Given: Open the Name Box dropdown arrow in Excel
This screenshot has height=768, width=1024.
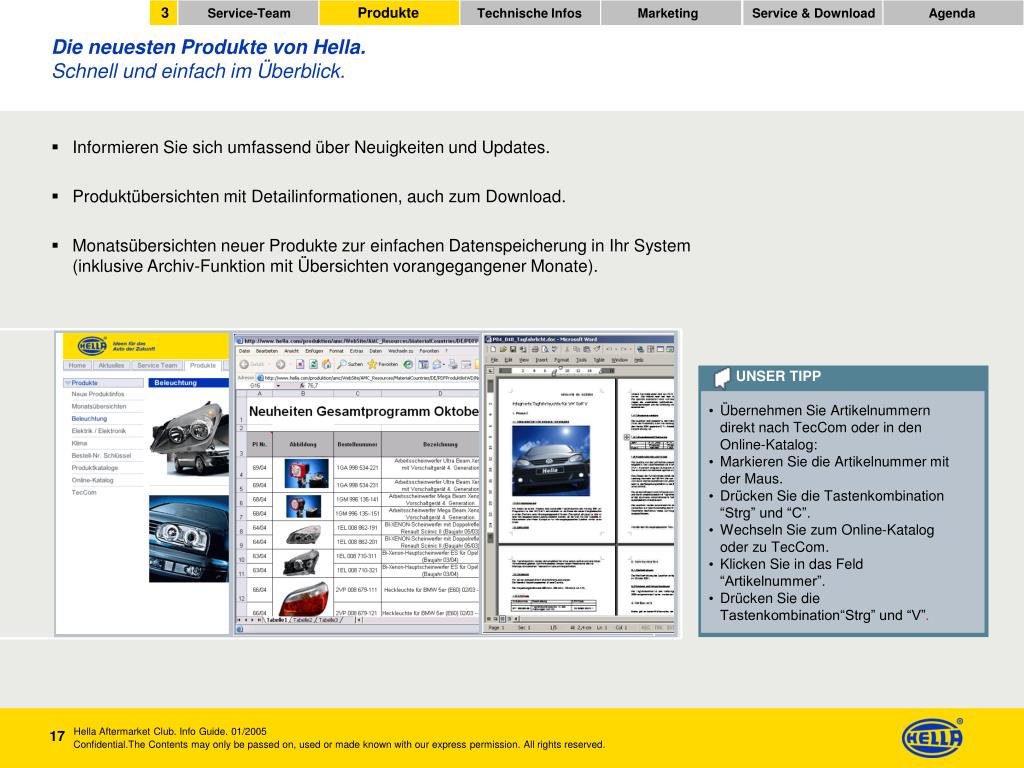Looking at the screenshot, I should tap(279, 386).
